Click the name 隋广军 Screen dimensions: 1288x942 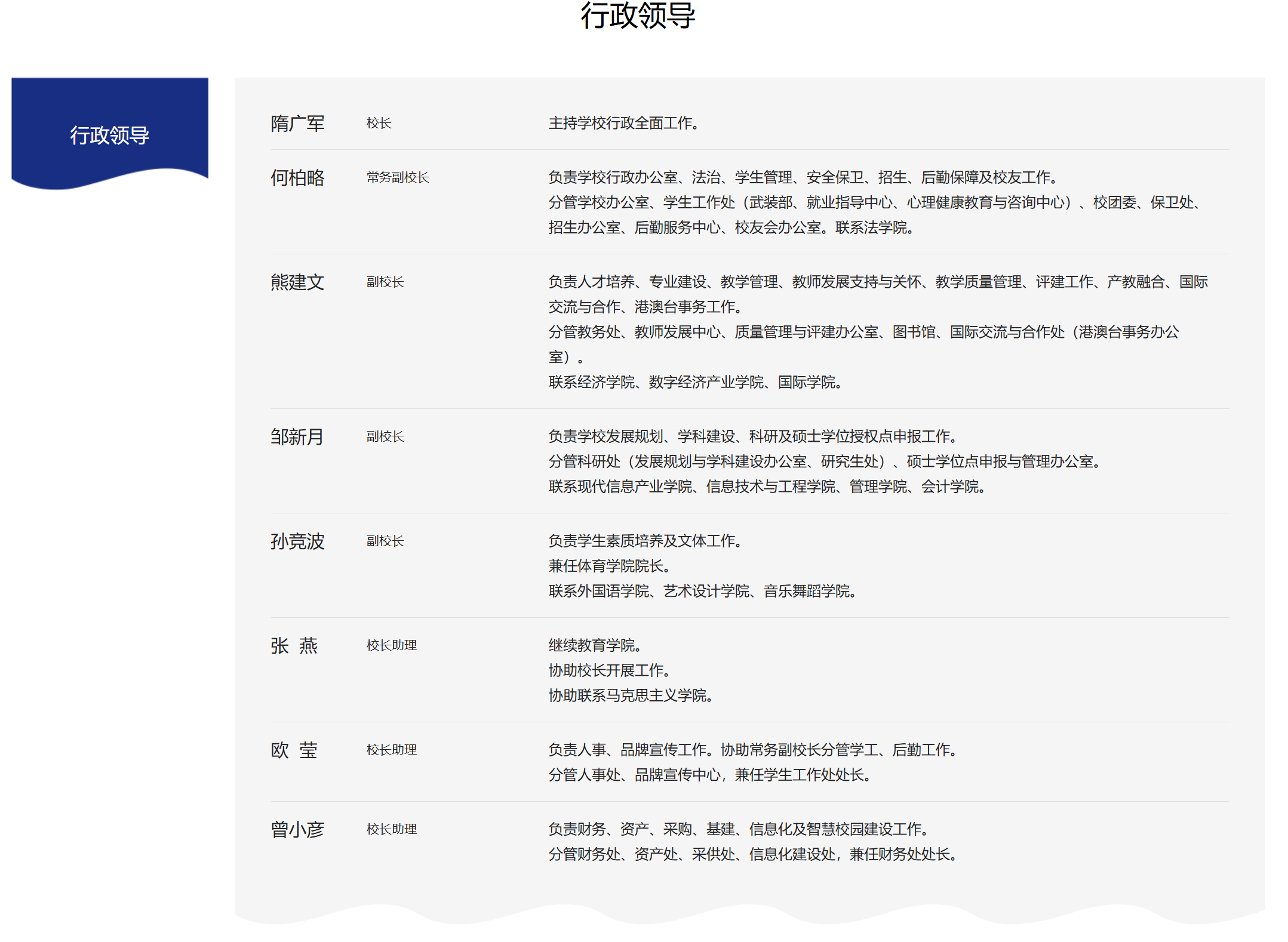pos(297,124)
